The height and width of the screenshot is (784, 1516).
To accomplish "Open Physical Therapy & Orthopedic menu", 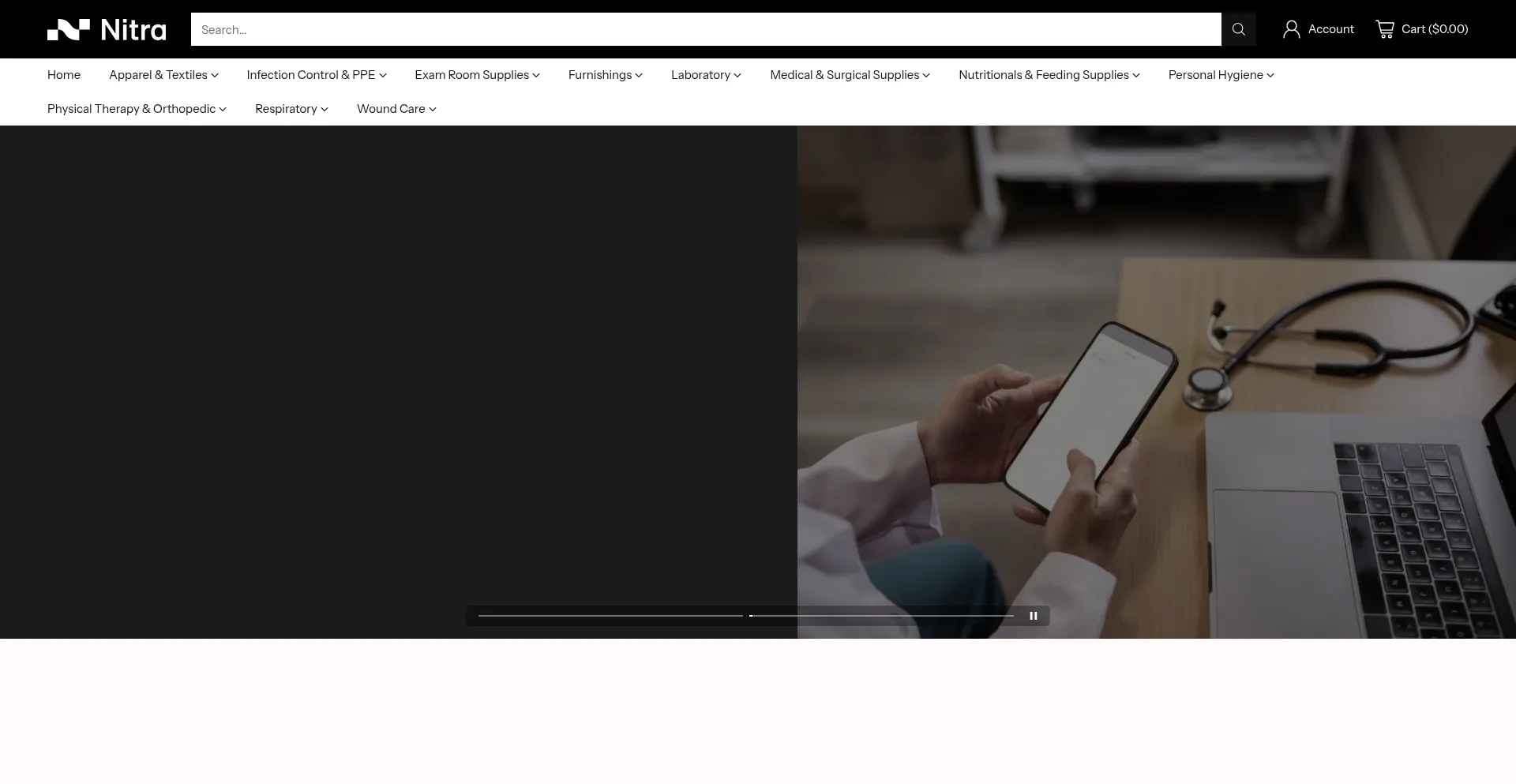I will tap(137, 109).
